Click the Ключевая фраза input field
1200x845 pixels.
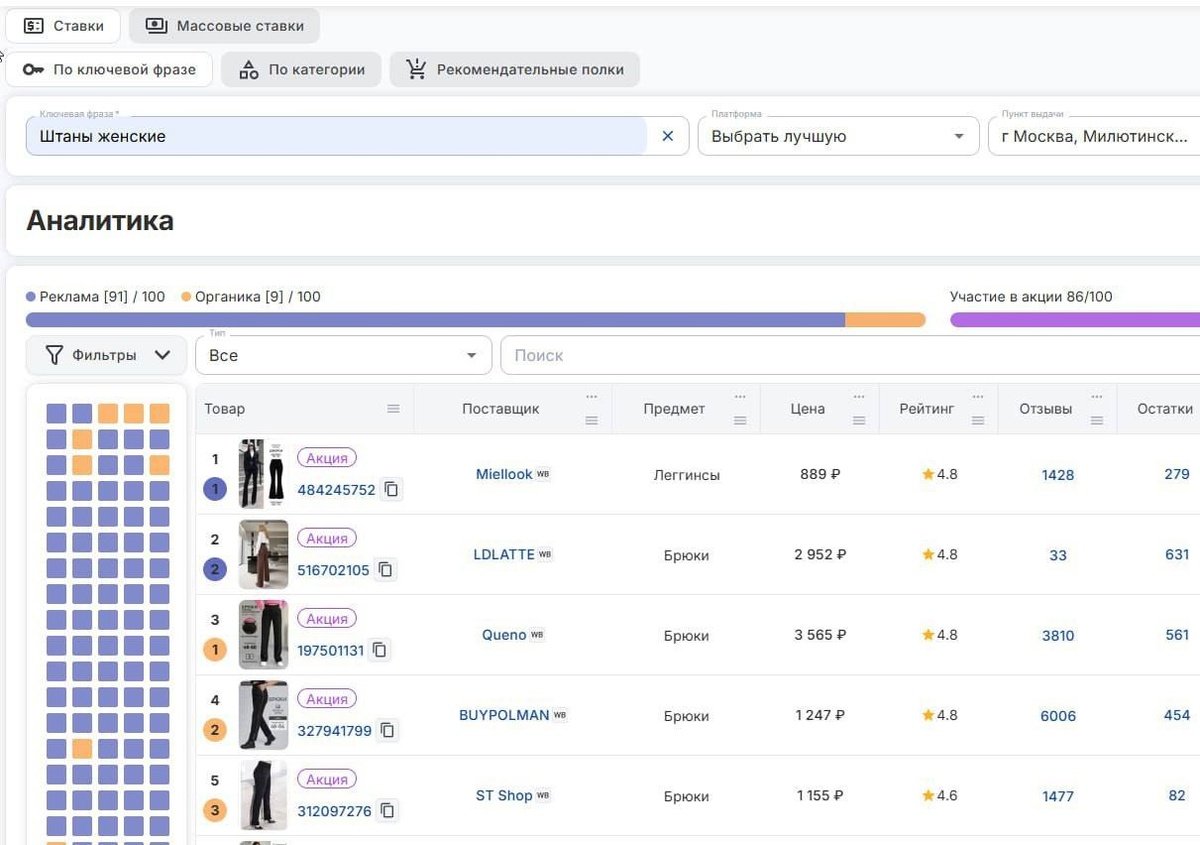pyautogui.click(x=336, y=136)
